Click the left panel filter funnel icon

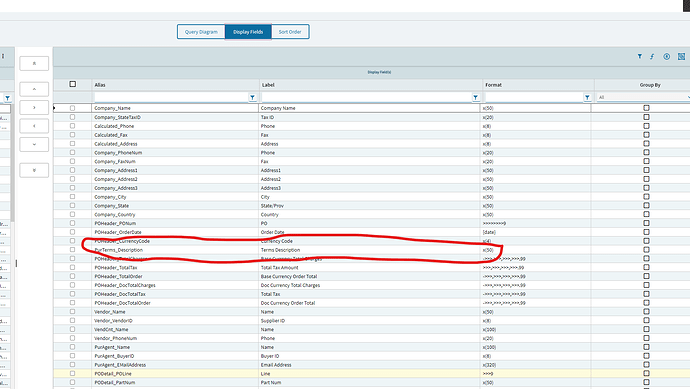point(7,98)
